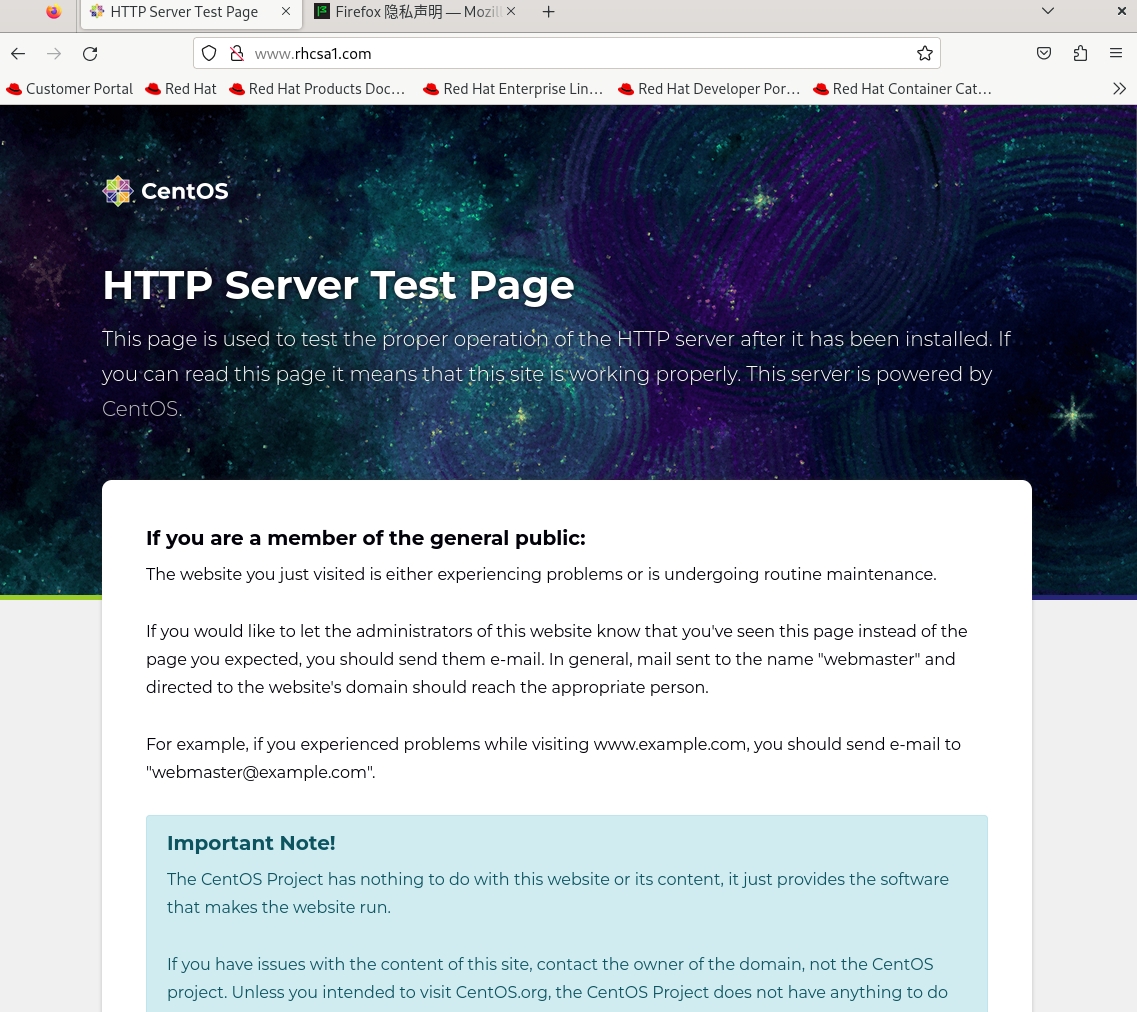This screenshot has height=1012, width=1137.
Task: Go back to the previous page
Action: (x=18, y=54)
